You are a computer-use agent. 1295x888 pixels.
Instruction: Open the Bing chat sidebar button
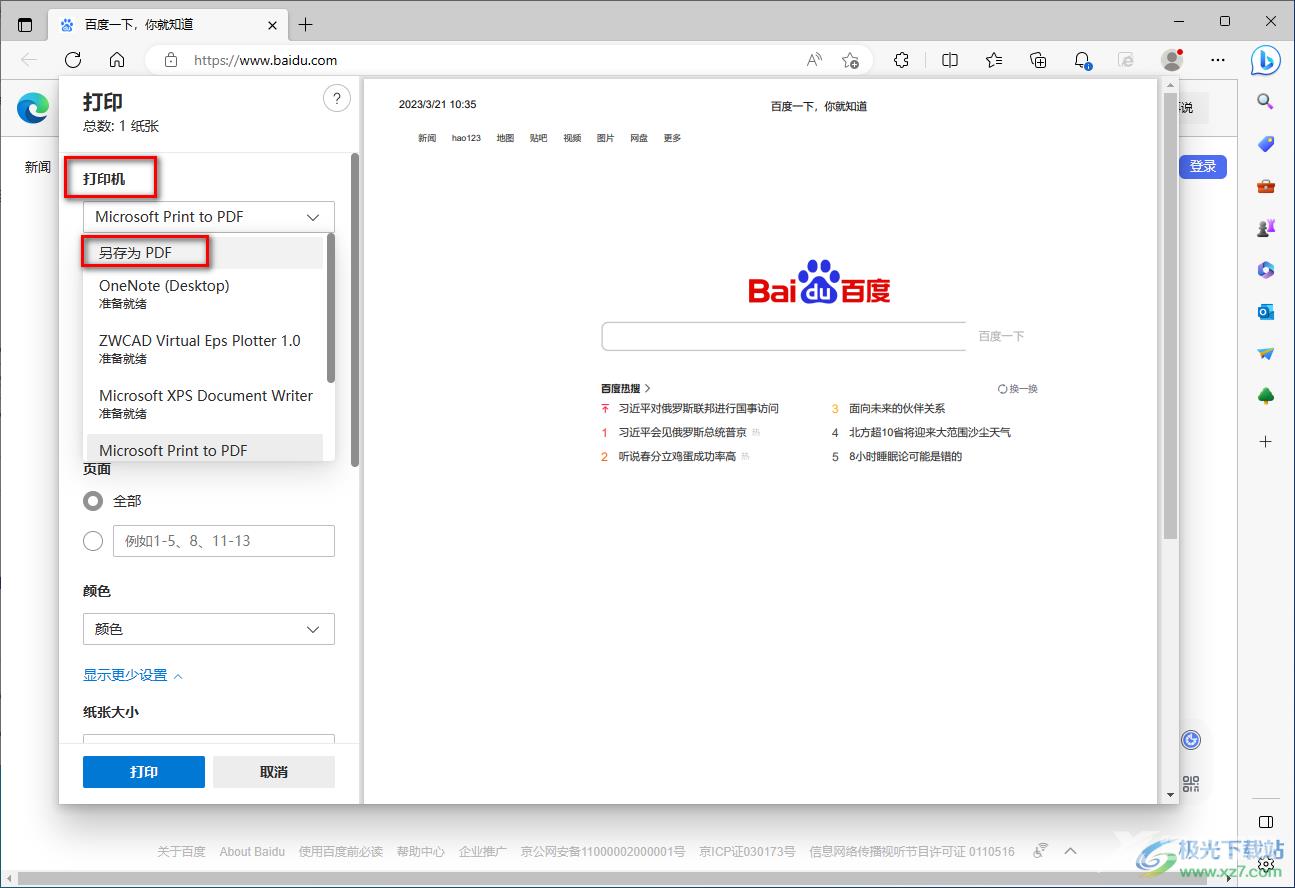pyautogui.click(x=1265, y=60)
